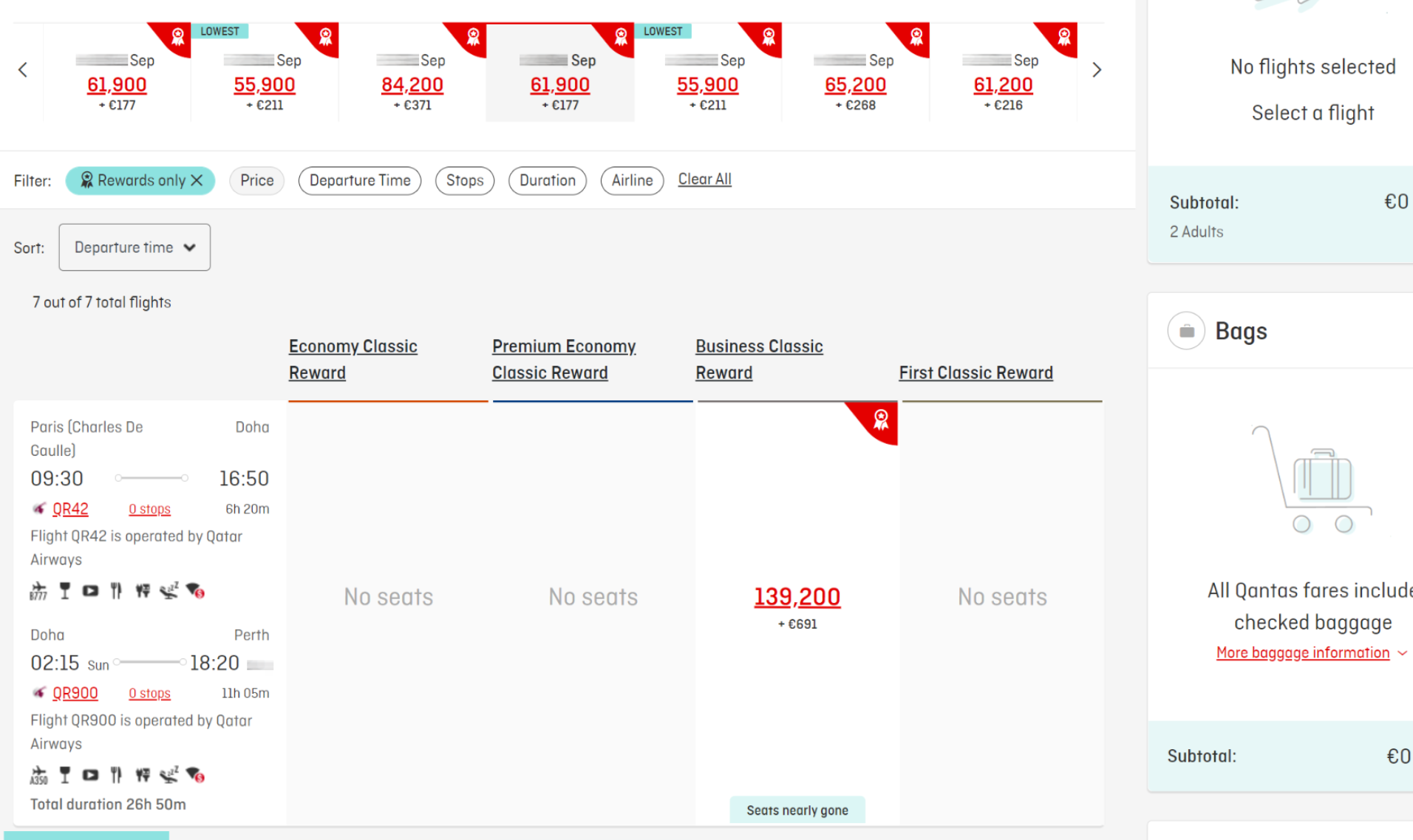Open the Departure Time filter
Screen dimensions: 1413x840
pyautogui.click(x=360, y=180)
